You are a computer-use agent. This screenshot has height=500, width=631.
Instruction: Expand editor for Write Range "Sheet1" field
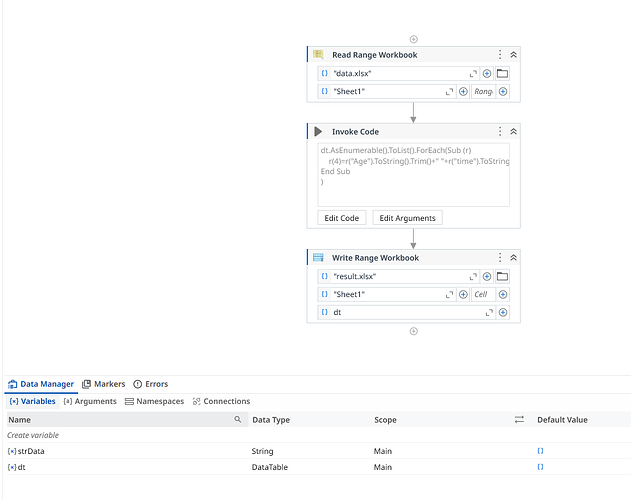click(x=449, y=295)
